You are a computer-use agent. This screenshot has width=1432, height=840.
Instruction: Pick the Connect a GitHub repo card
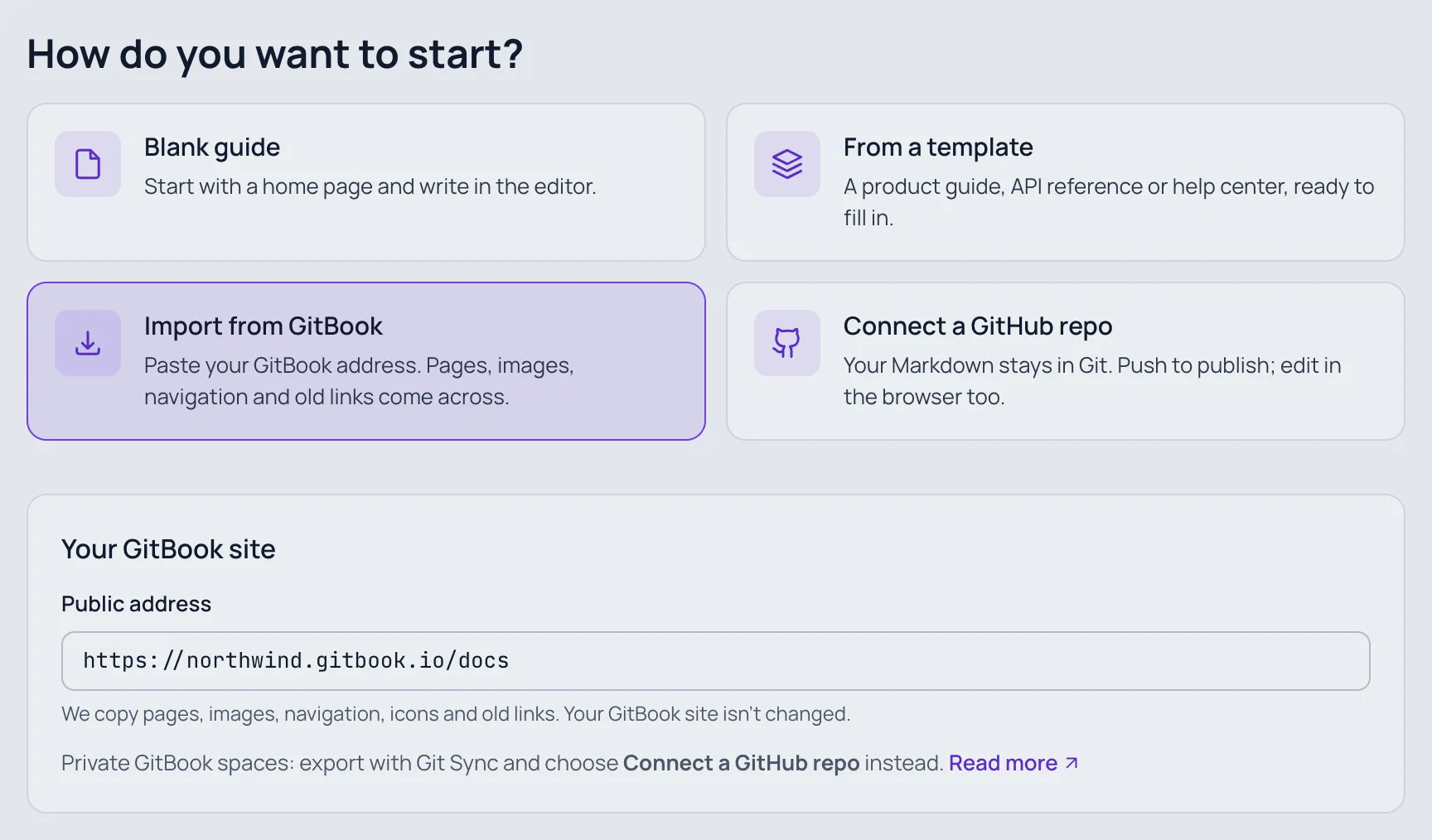pos(1066,361)
